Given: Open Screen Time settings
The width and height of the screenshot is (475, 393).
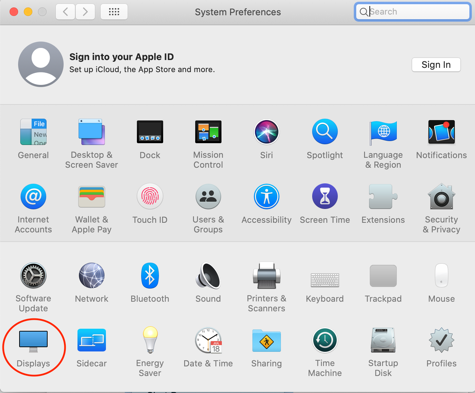Looking at the screenshot, I should click(325, 196).
